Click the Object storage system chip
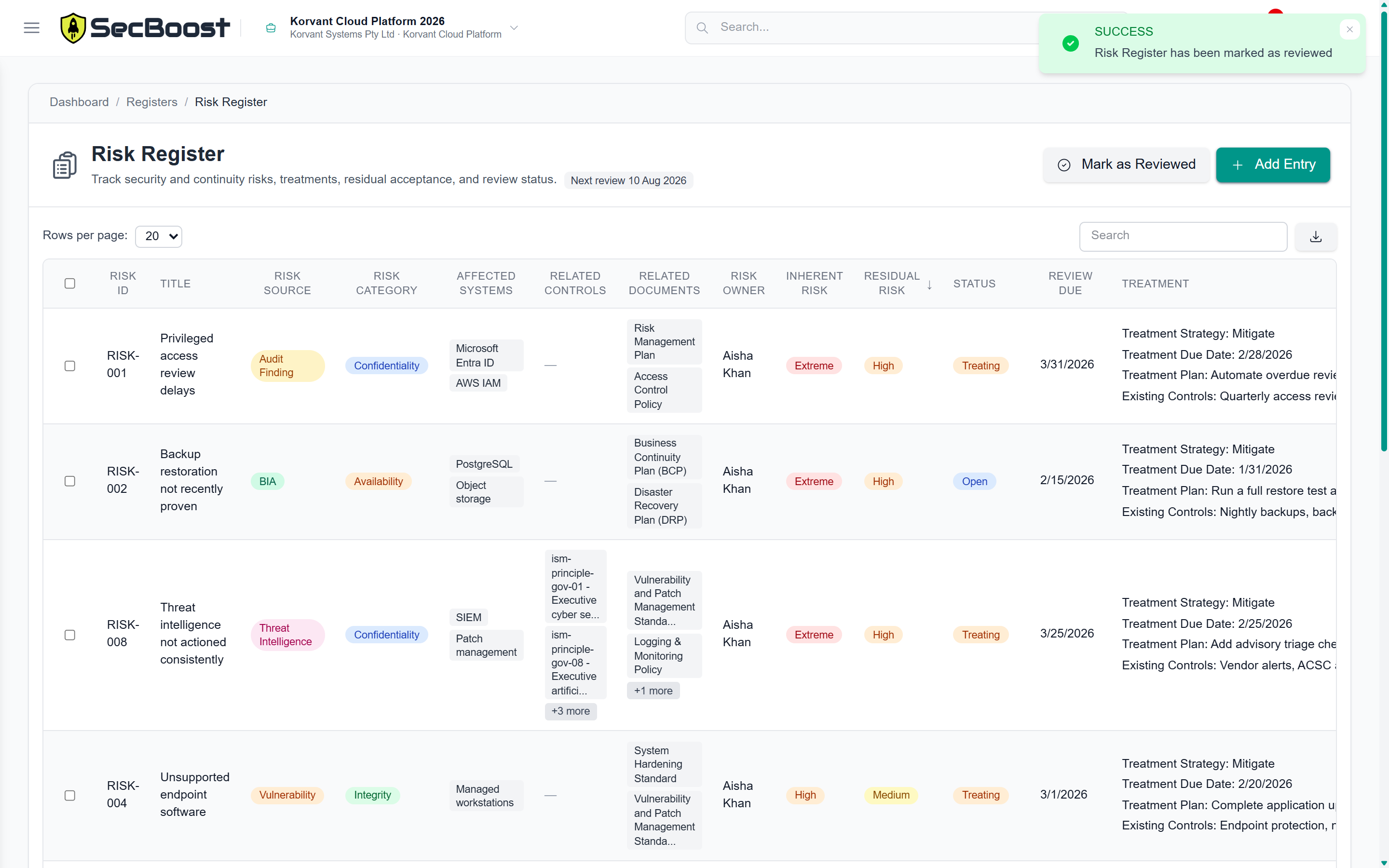This screenshot has height=868, width=1389. pos(486,492)
